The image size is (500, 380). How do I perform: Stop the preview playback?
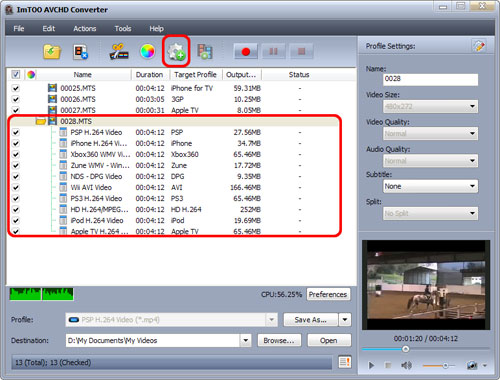coord(388,366)
